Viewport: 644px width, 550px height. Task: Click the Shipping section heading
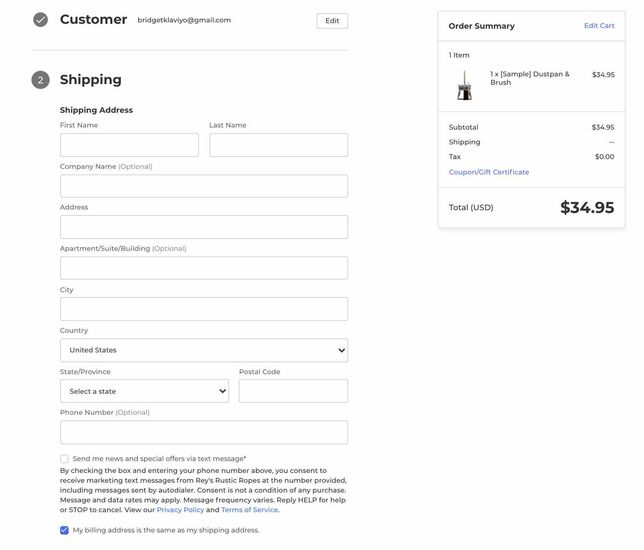tap(91, 80)
